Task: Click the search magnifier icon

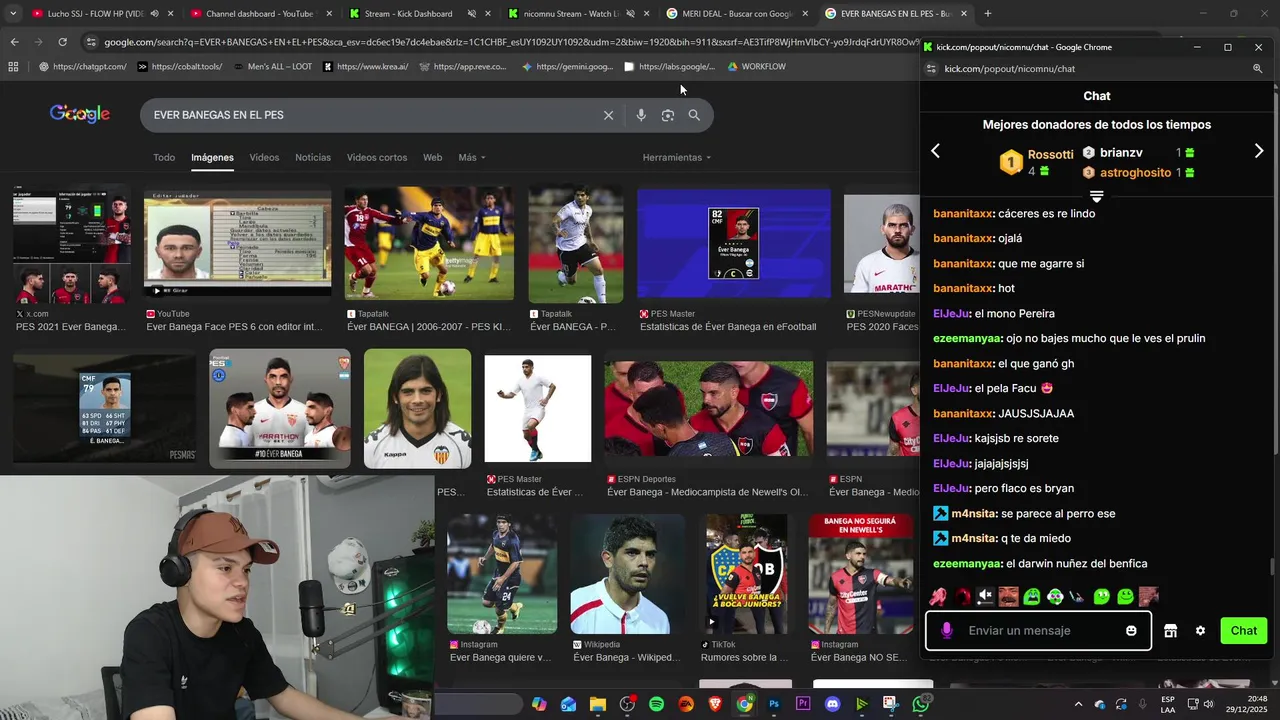Action: coord(694,115)
